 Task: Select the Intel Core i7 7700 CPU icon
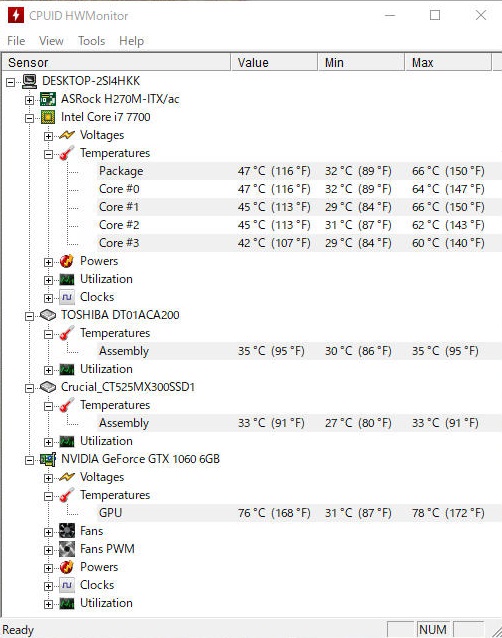[x=48, y=117]
